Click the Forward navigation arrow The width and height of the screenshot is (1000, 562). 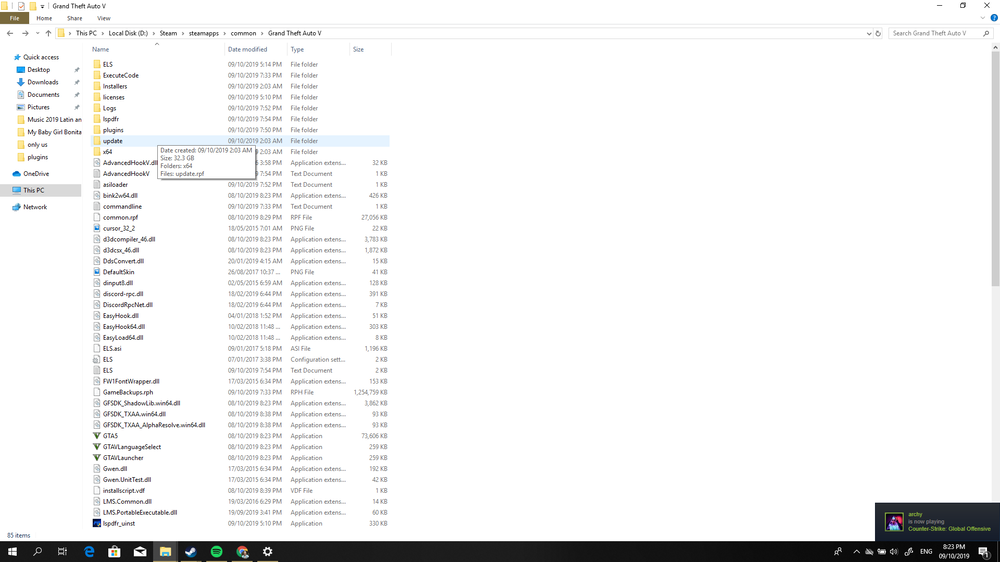pos(25,33)
